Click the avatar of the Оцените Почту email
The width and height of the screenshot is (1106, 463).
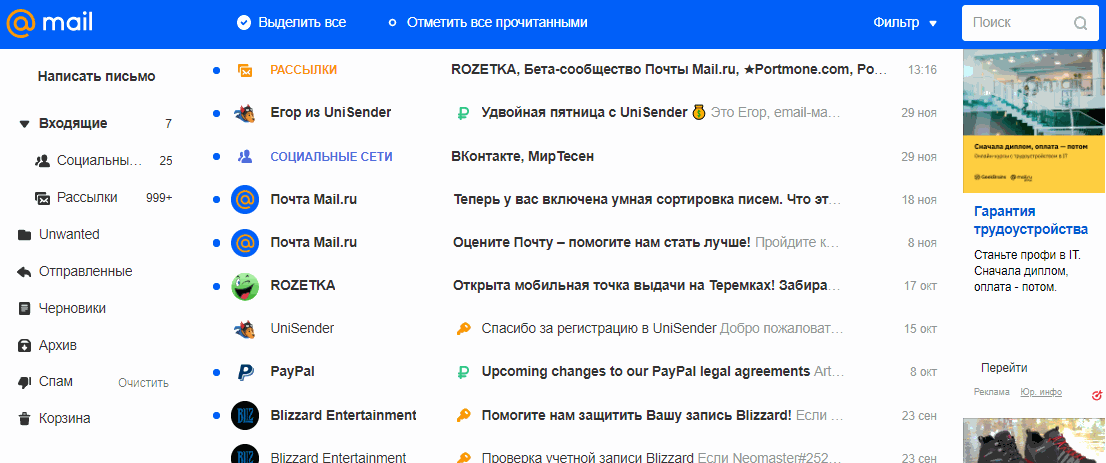click(x=245, y=243)
